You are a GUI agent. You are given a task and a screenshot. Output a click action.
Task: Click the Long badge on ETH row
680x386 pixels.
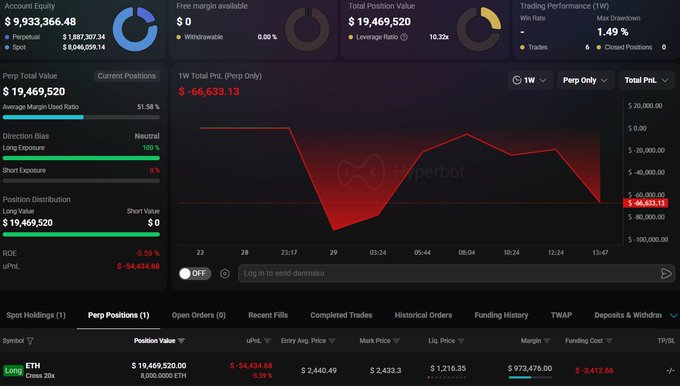13,370
